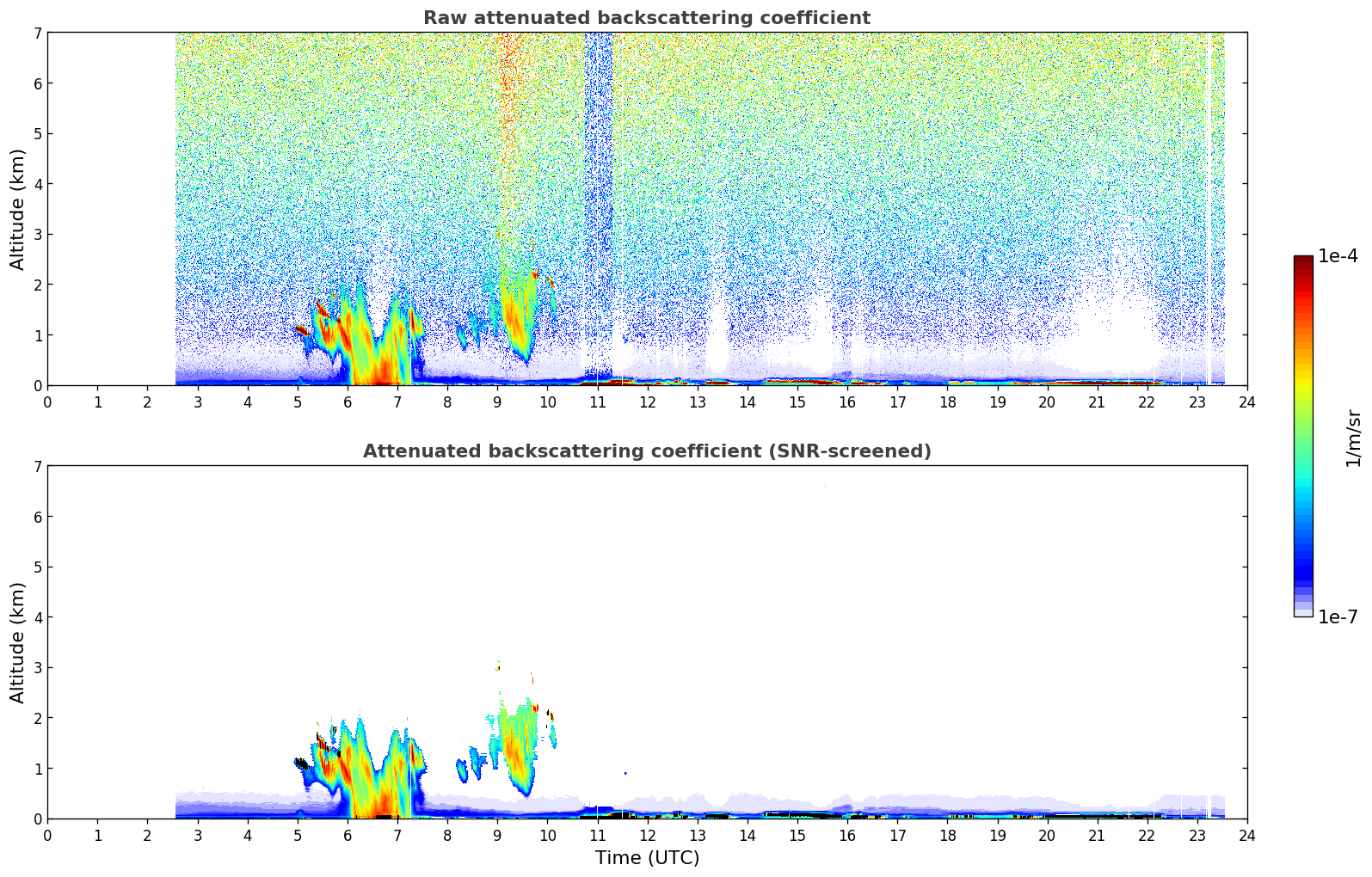Click the 3 km altitude tick on bottom plot
Viewport: 1372px width, 877px height.
click(37, 667)
